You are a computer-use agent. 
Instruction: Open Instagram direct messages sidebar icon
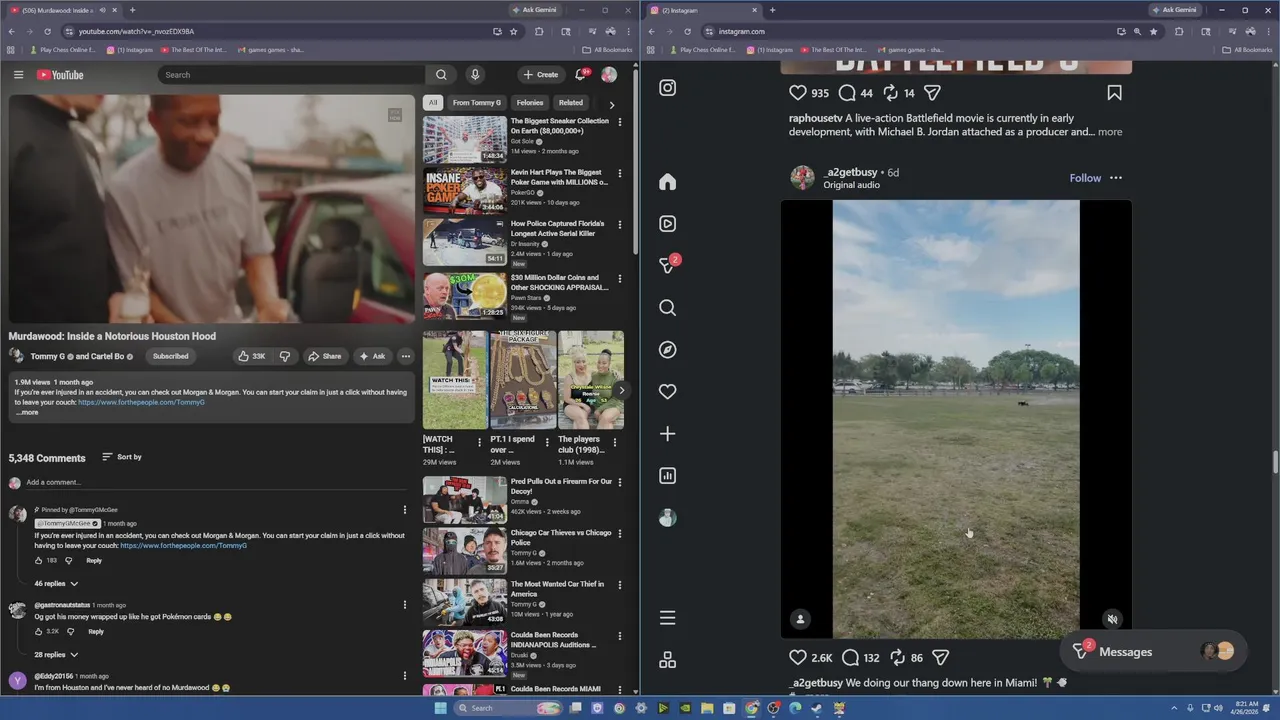668,265
